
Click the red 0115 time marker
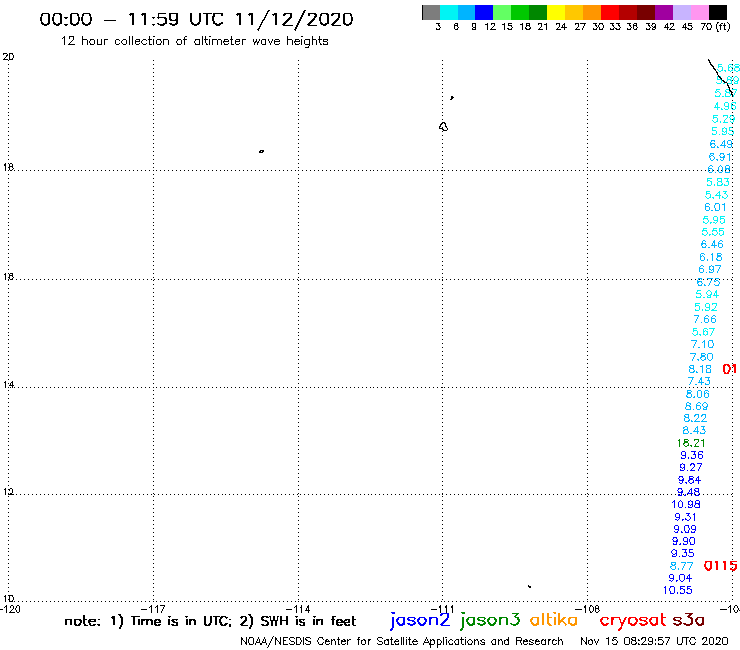pyautogui.click(x=720, y=566)
